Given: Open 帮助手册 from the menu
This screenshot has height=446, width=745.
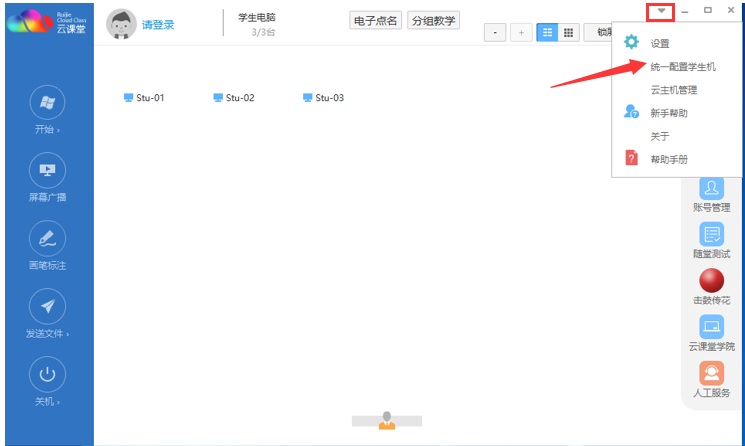Looking at the screenshot, I should coord(668,159).
